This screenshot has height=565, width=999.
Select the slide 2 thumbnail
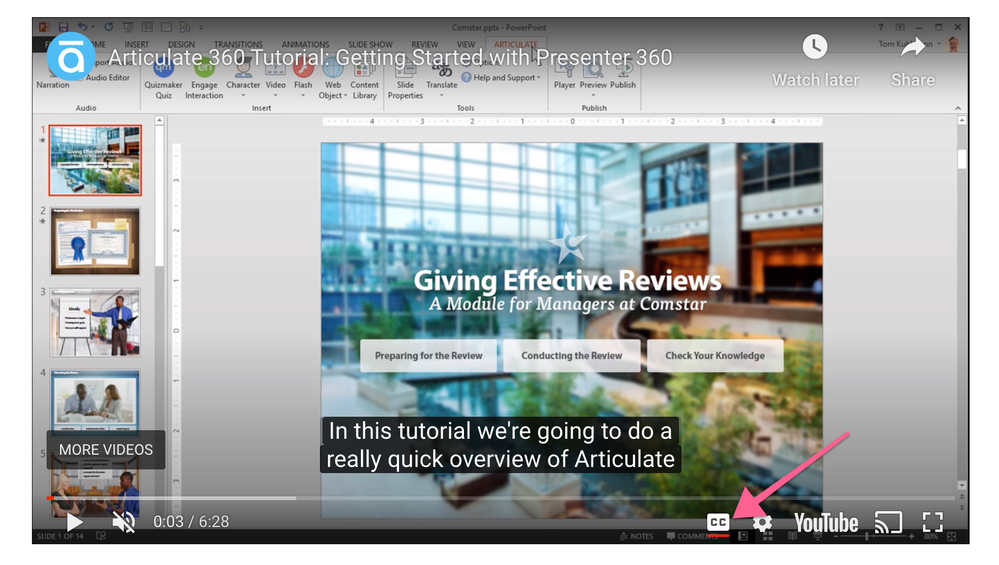click(95, 240)
